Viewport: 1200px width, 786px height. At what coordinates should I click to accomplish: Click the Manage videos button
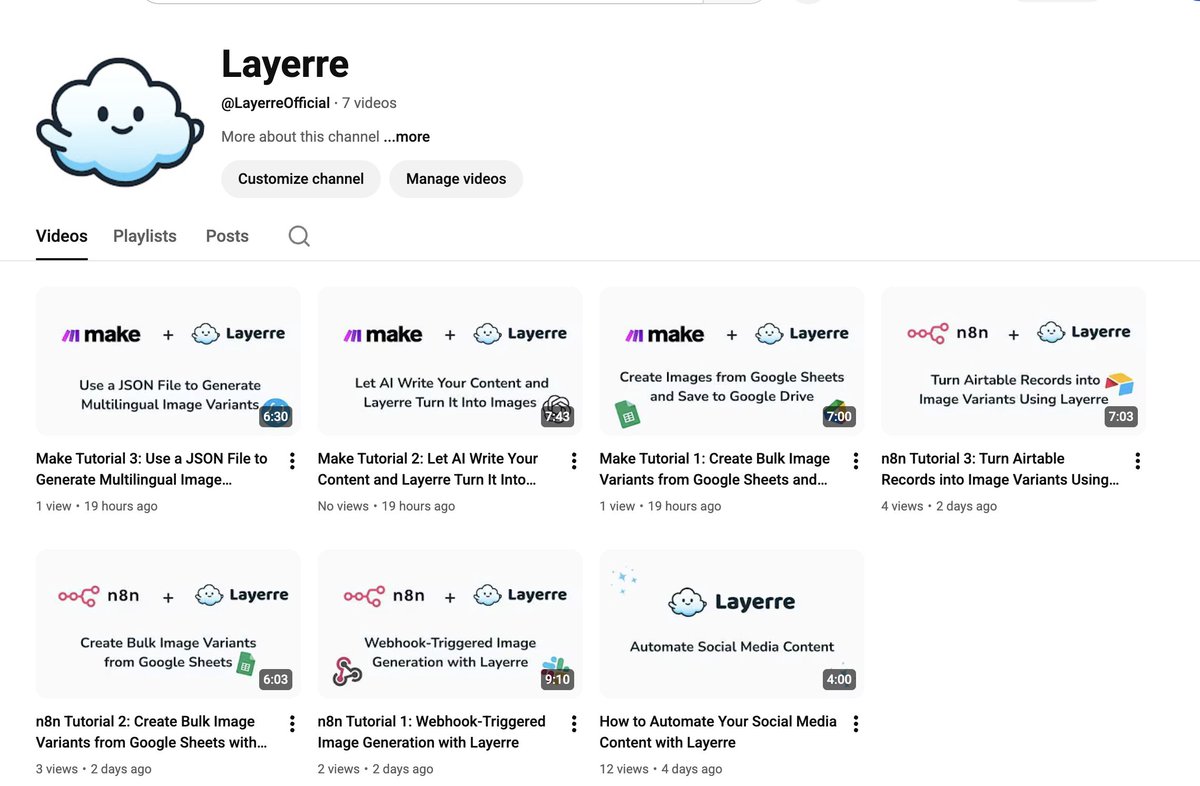pyautogui.click(x=456, y=179)
